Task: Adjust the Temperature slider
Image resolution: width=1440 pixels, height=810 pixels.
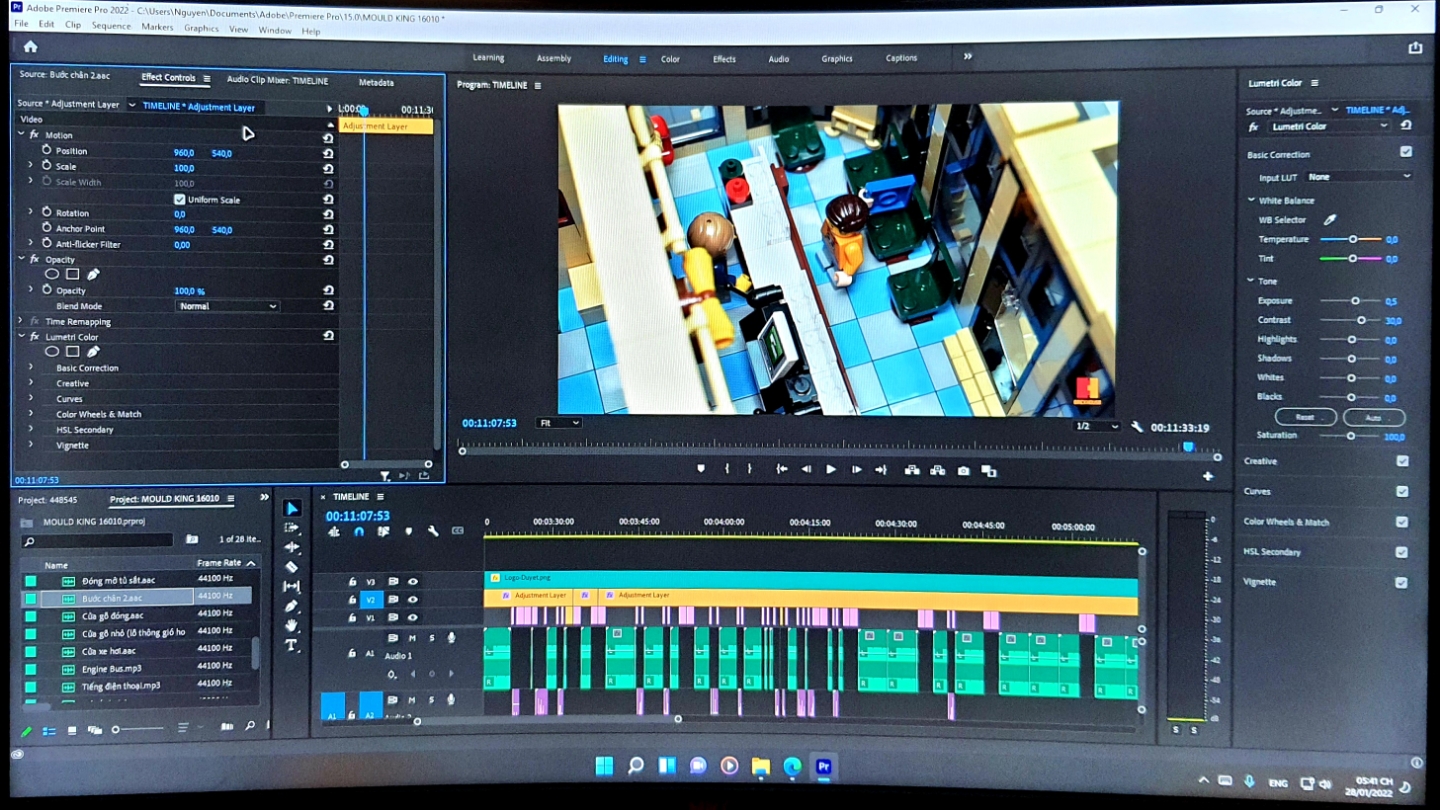Action: coord(1351,239)
